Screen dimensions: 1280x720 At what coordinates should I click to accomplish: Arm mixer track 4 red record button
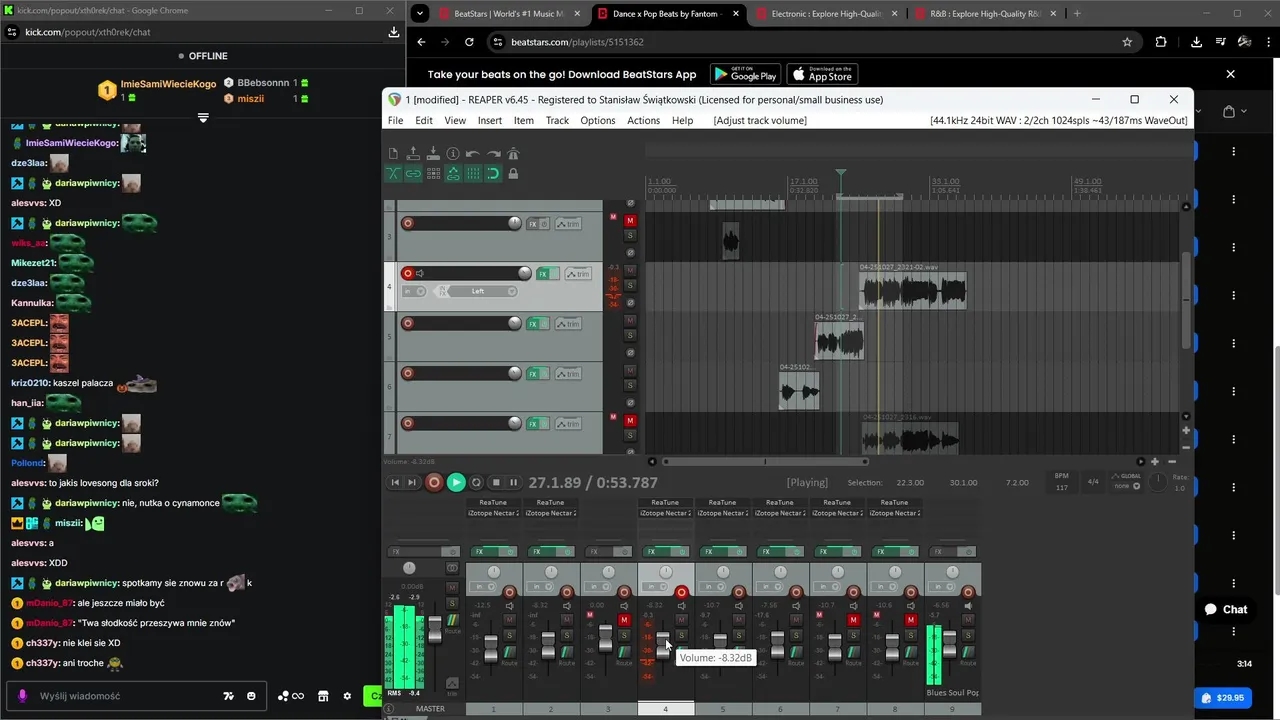(681, 592)
